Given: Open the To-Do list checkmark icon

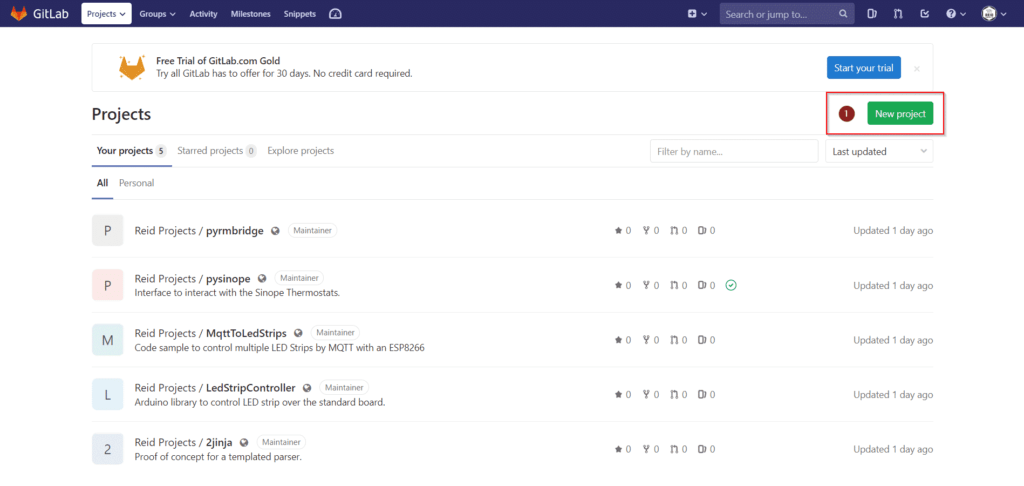Looking at the screenshot, I should pyautogui.click(x=924, y=14).
